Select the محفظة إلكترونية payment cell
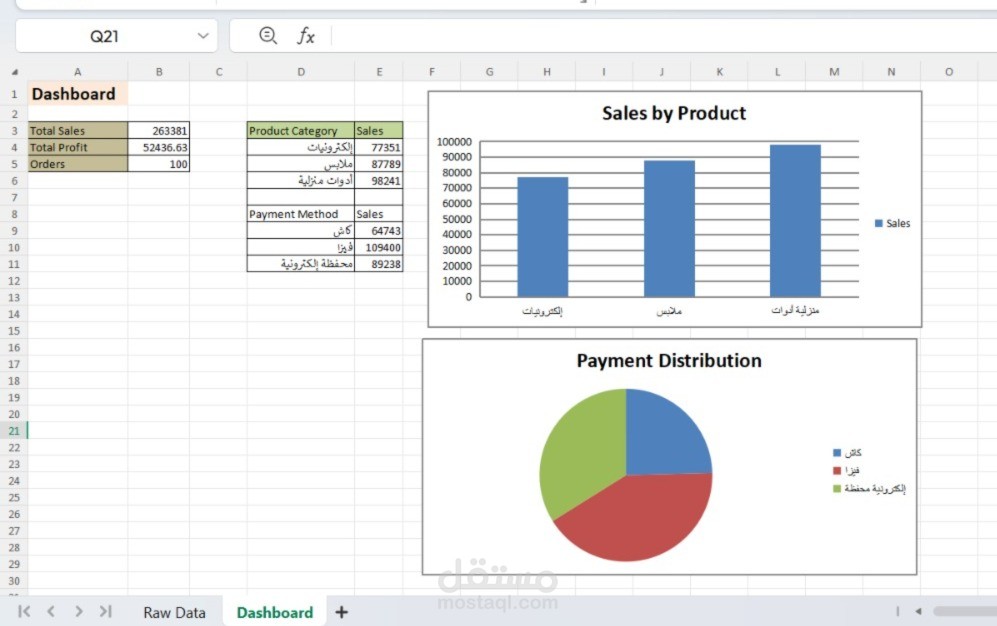Screen dimensions: 997x626 pos(301,264)
